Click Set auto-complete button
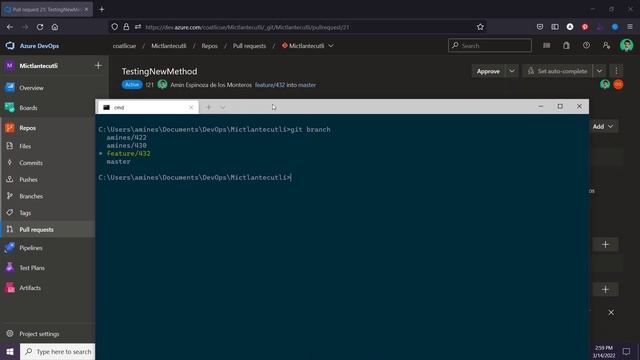 click(x=557, y=71)
